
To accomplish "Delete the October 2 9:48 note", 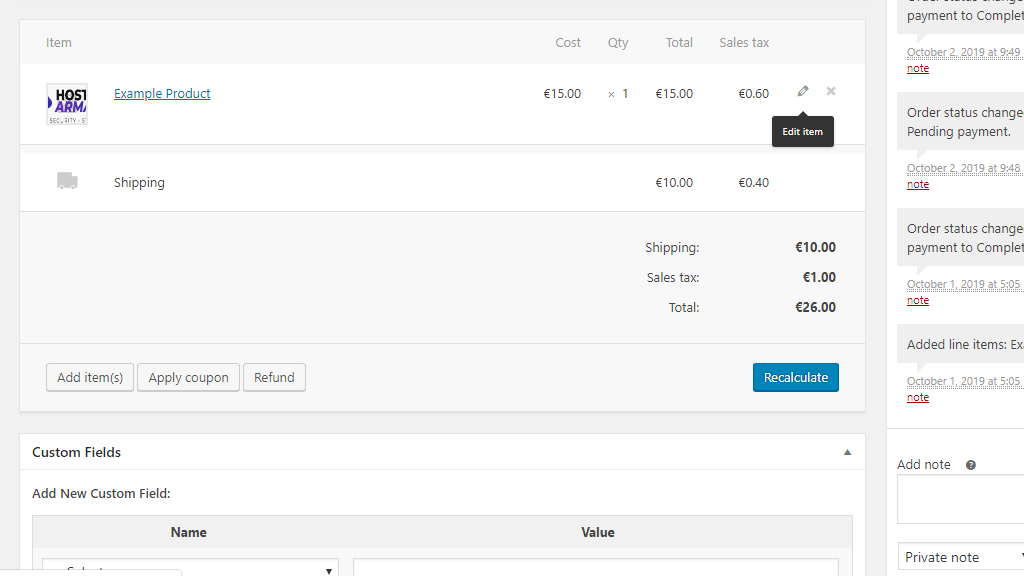I will point(918,184).
